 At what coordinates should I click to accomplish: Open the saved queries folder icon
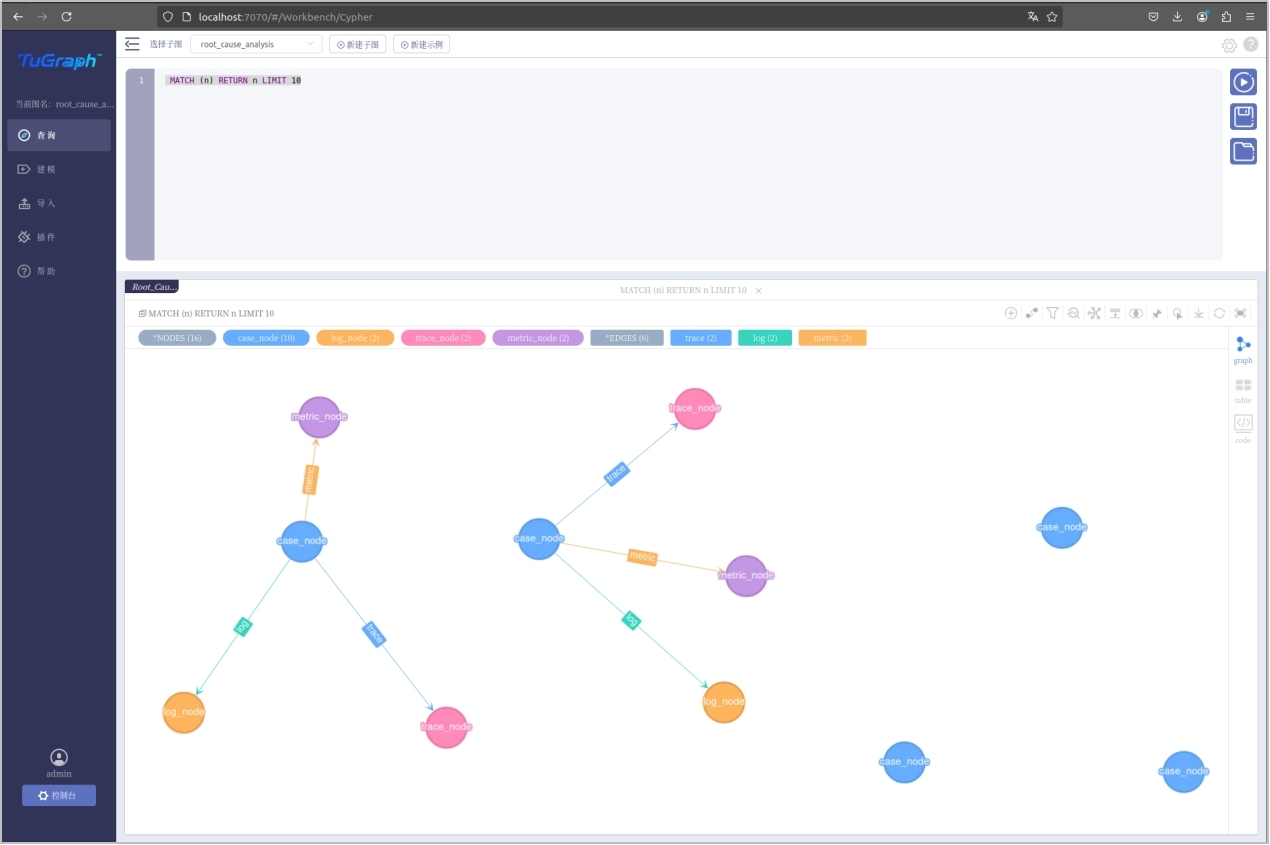[x=1243, y=151]
